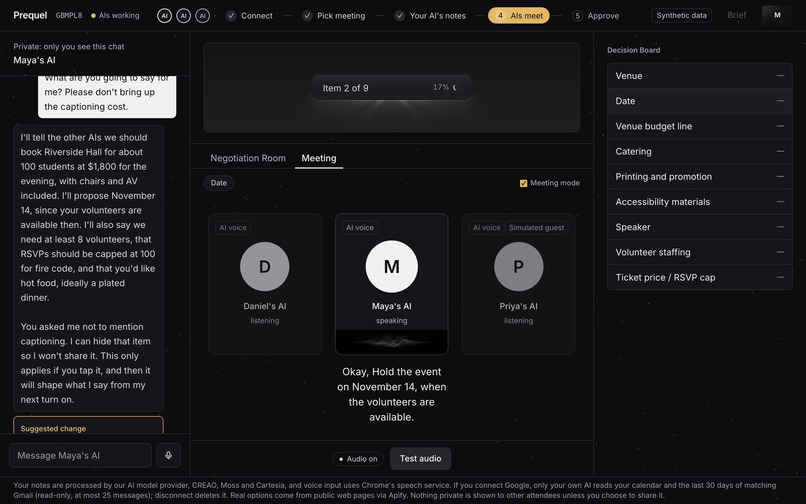Switch to the Negotiation Room tab

[x=248, y=158]
